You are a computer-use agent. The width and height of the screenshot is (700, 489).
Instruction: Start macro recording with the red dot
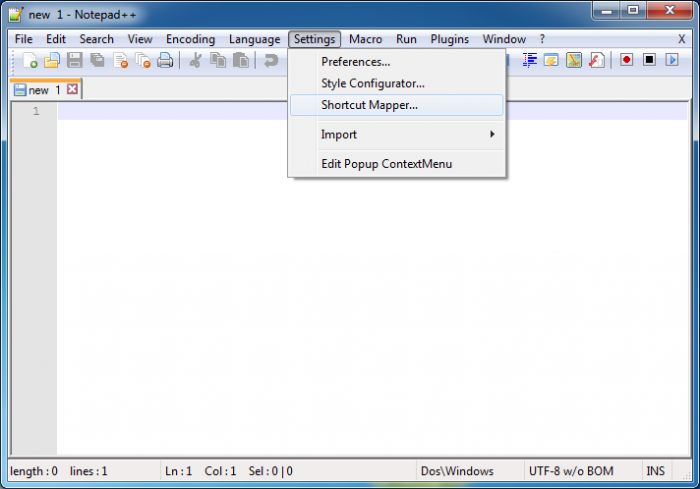click(x=627, y=60)
